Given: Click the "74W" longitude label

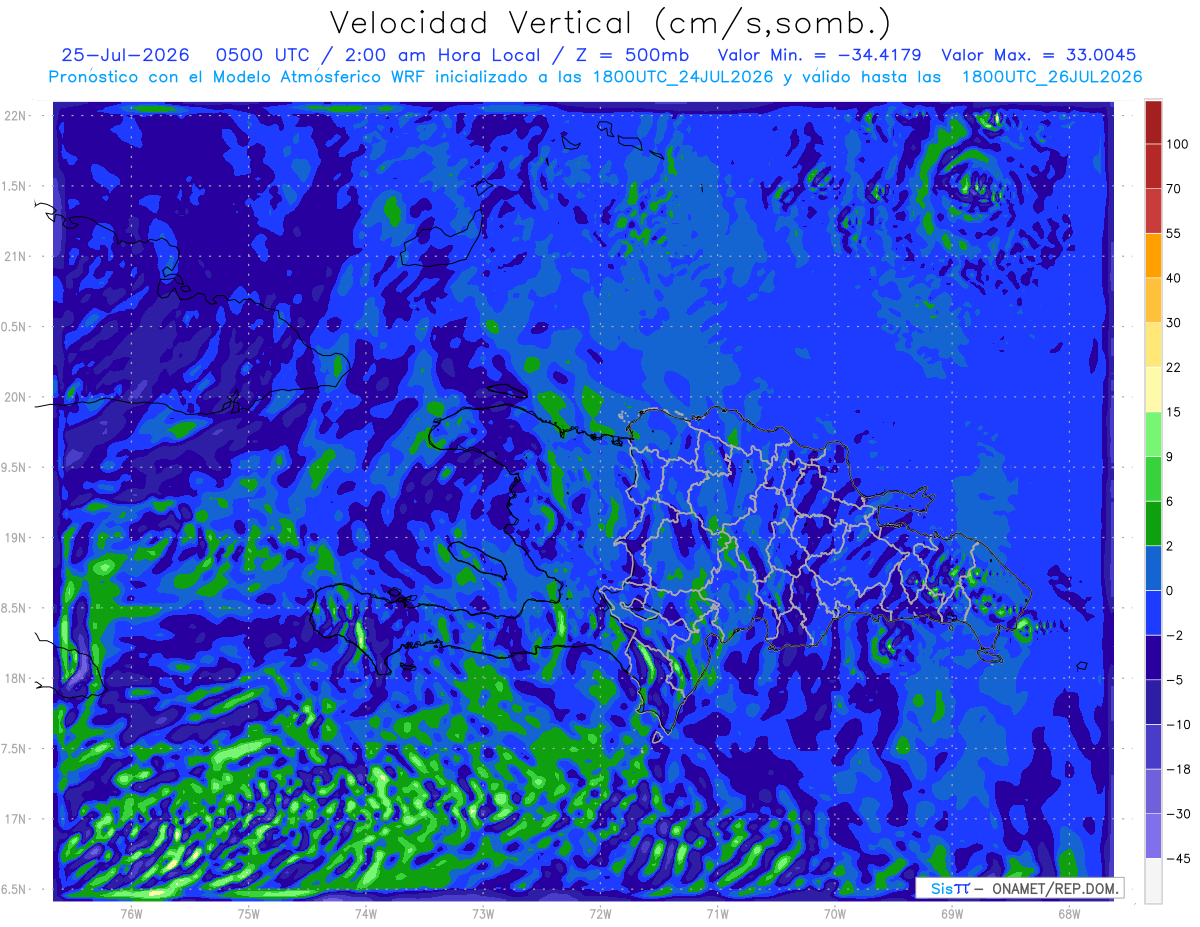Looking at the screenshot, I should 366,914.
